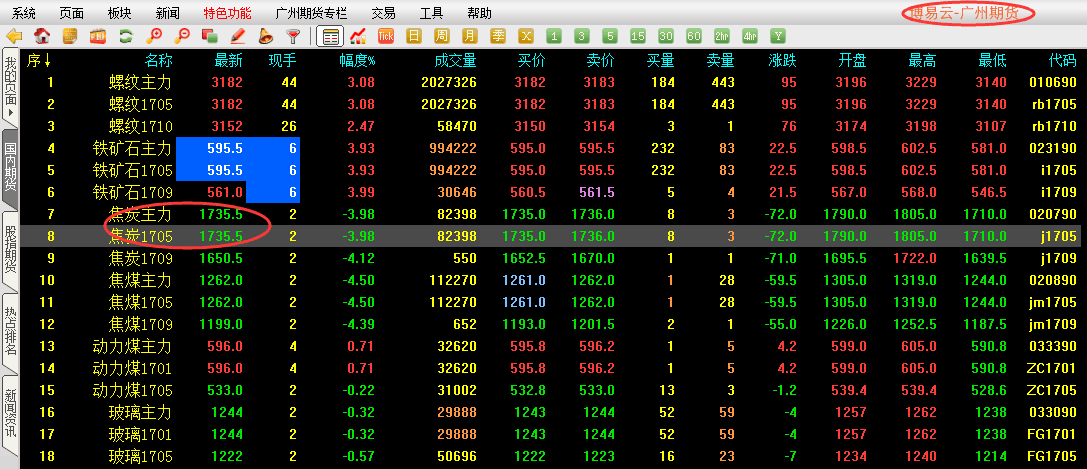Open the Tick chart view
Viewport: 1087px width, 469px height.
[x=386, y=36]
